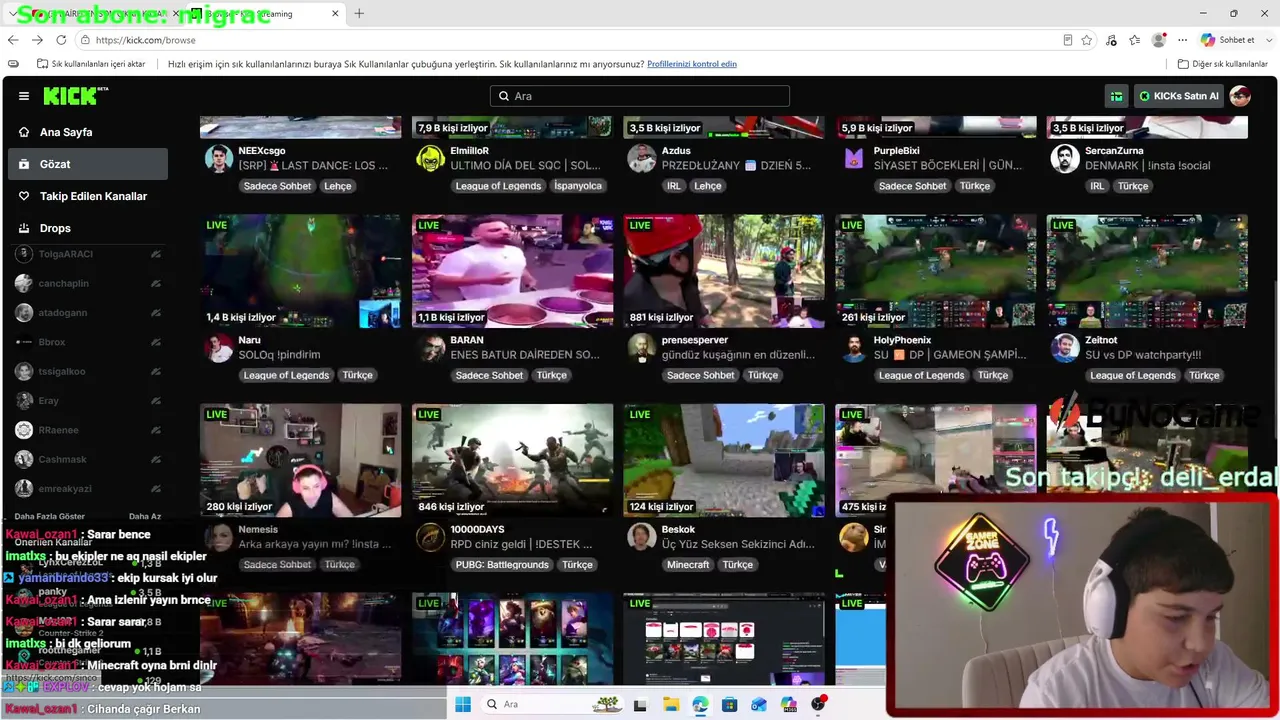Open PurpleBixi channel avatar
This screenshot has height=720, width=1280.
[854, 158]
